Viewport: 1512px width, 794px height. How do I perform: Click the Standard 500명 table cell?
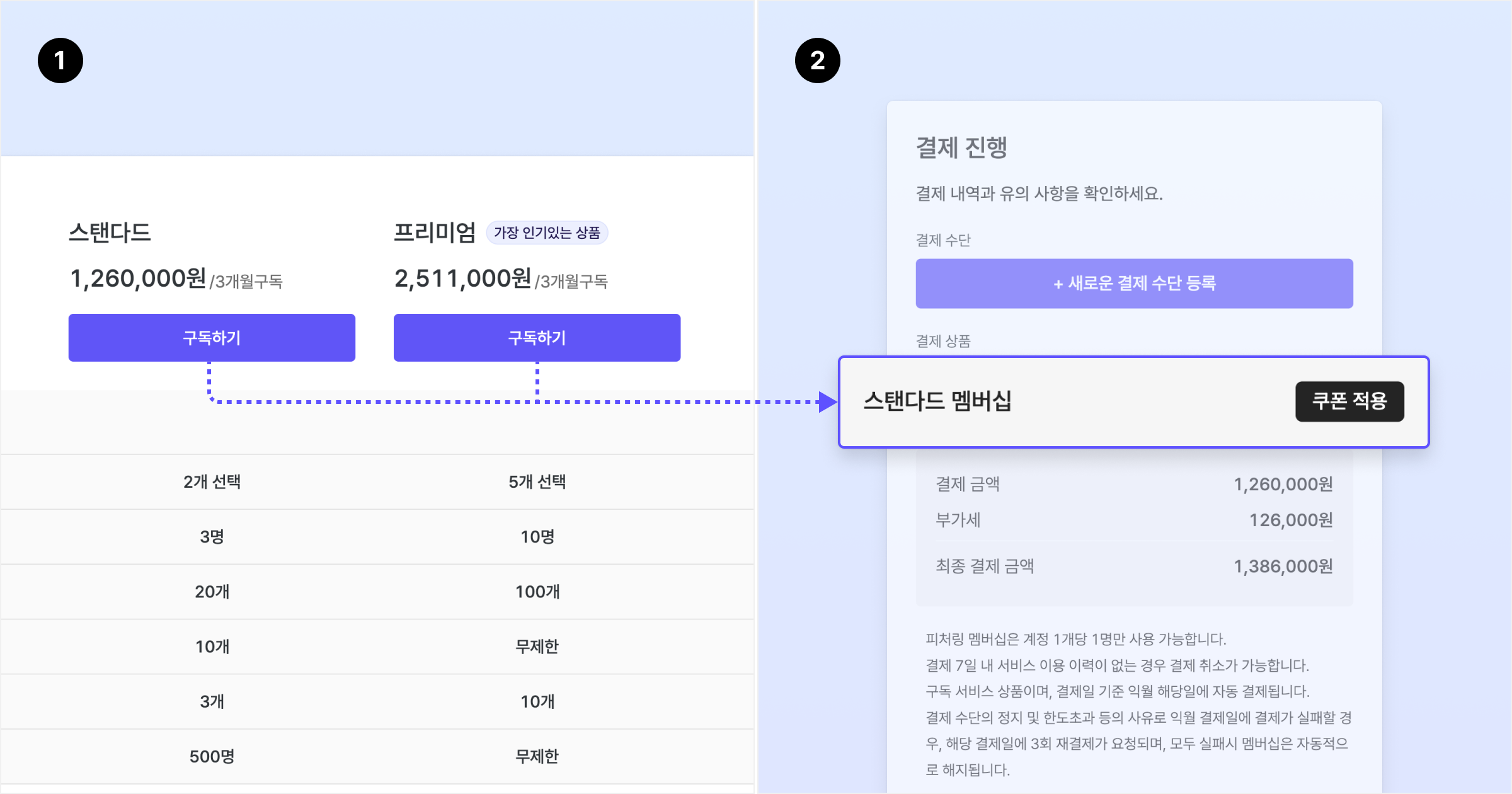212,756
